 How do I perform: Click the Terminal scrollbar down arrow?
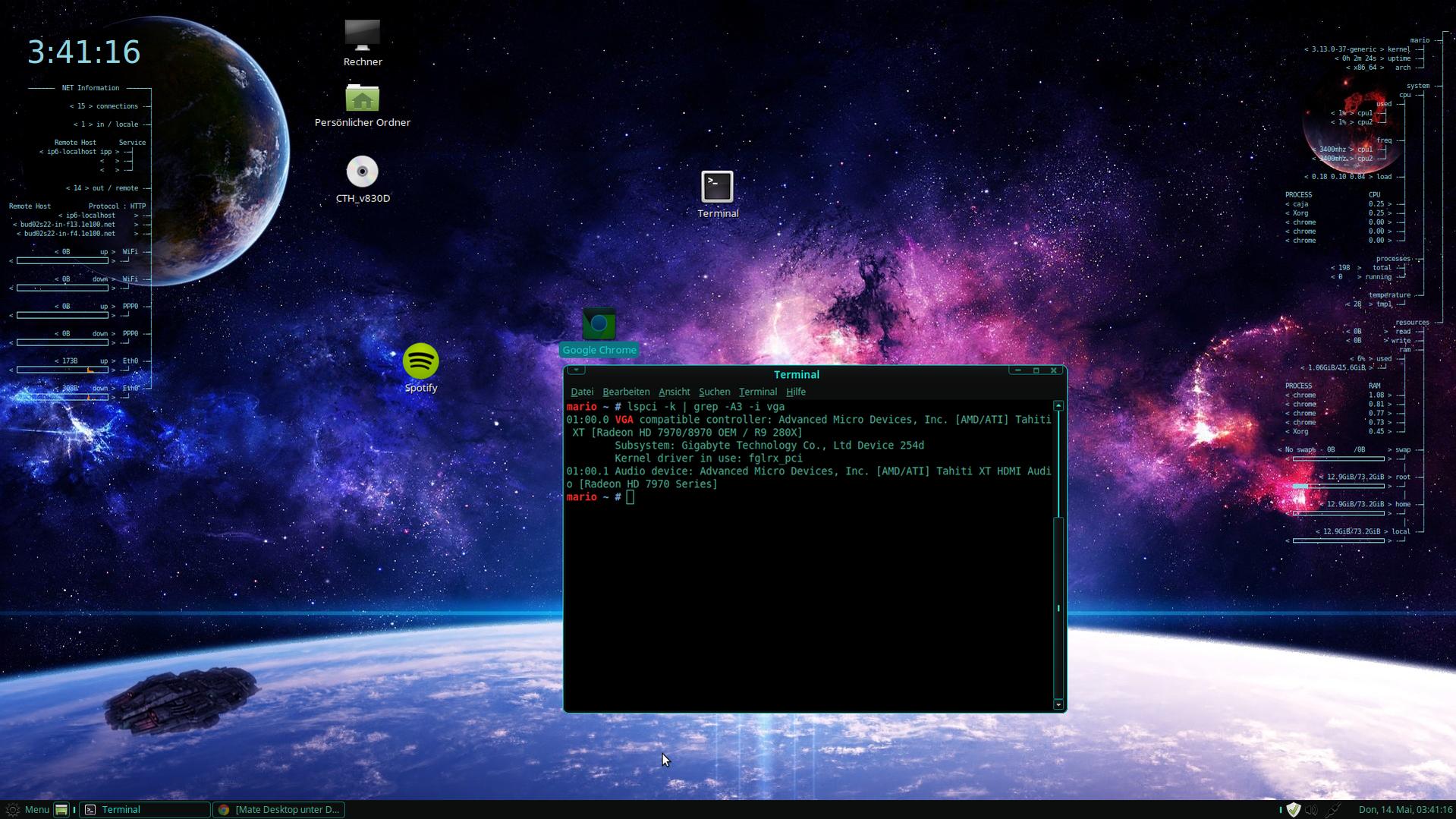point(1058,704)
